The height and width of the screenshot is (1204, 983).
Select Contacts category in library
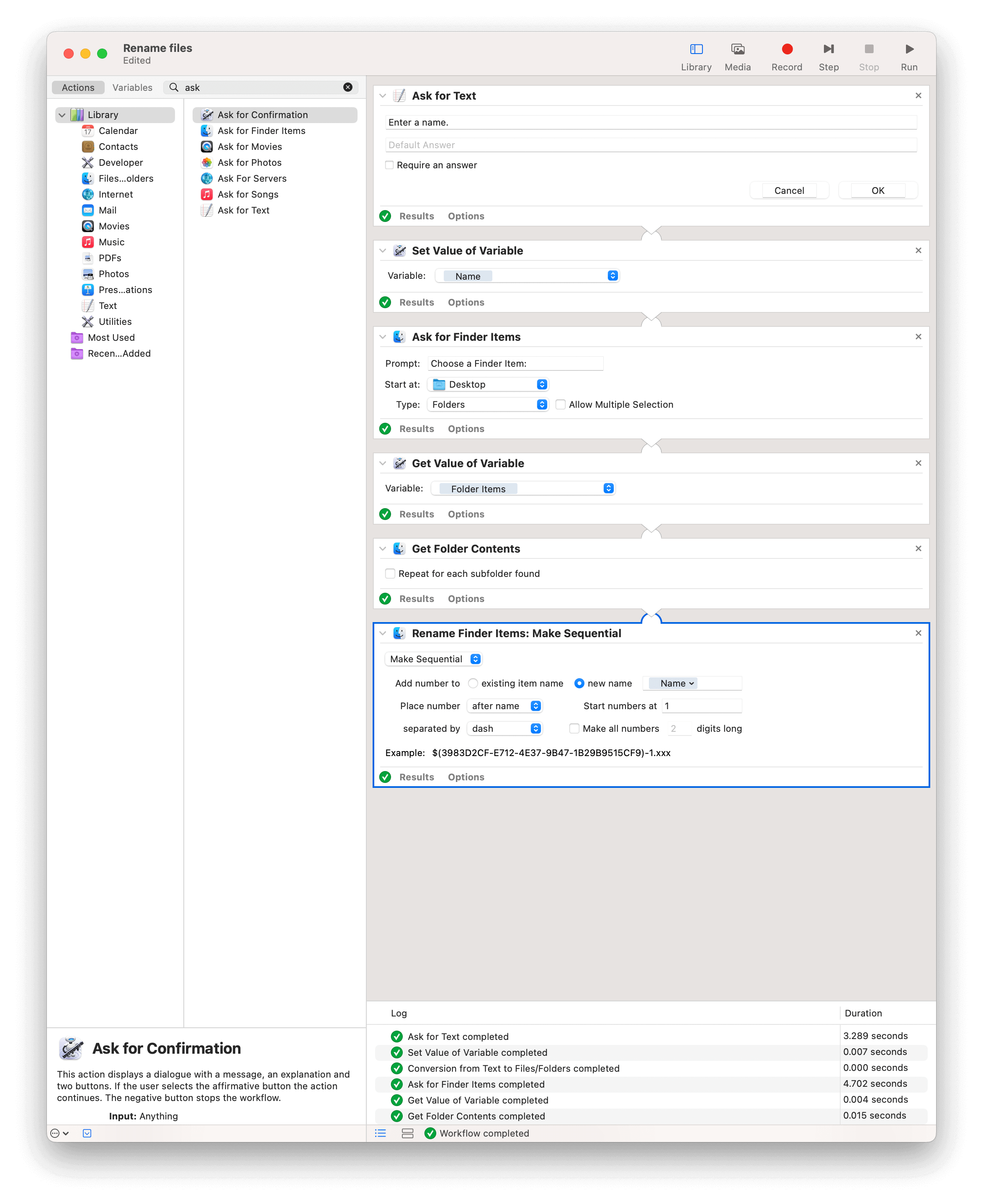[118, 147]
